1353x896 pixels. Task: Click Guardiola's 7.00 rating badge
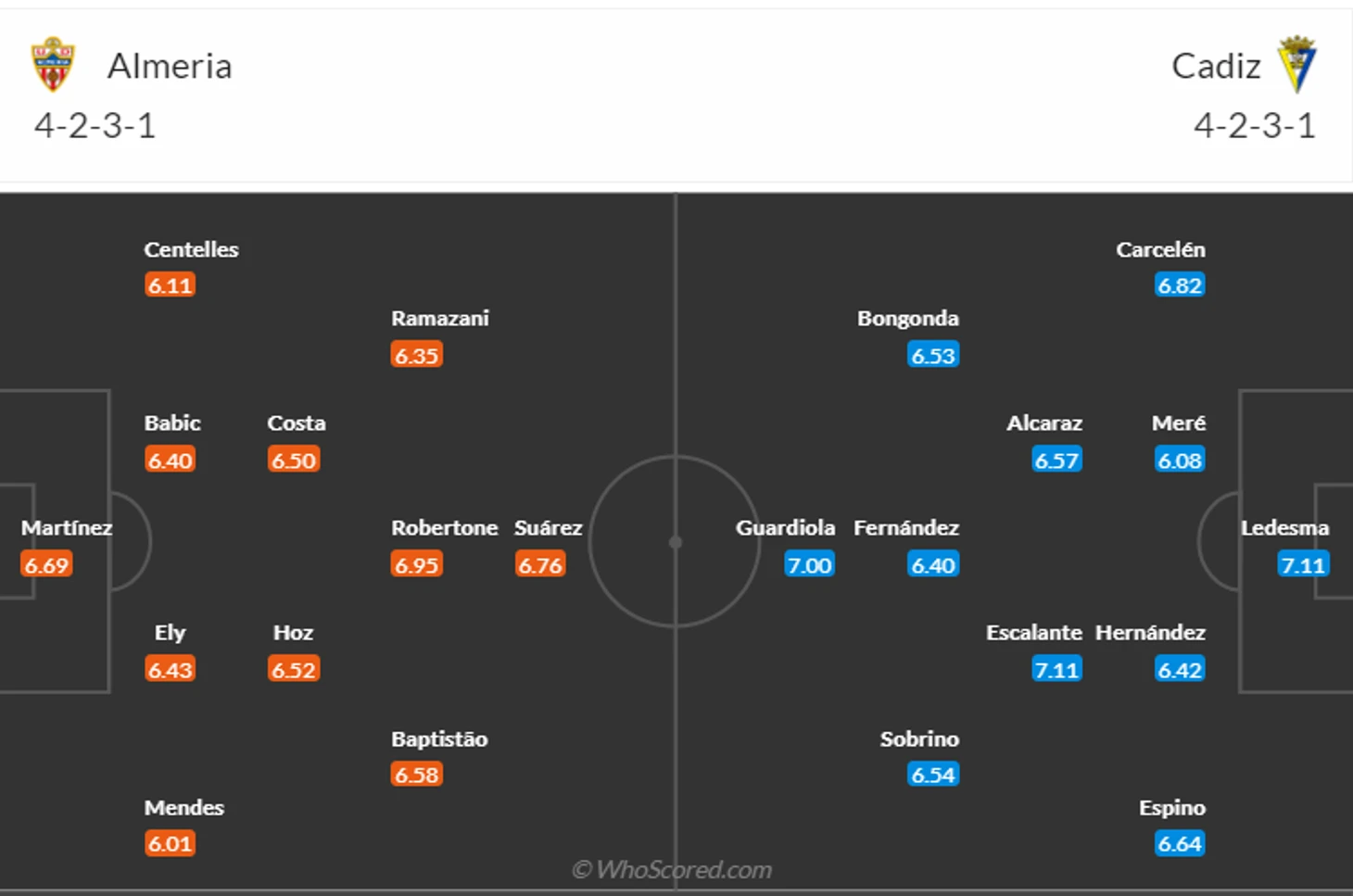tap(809, 564)
